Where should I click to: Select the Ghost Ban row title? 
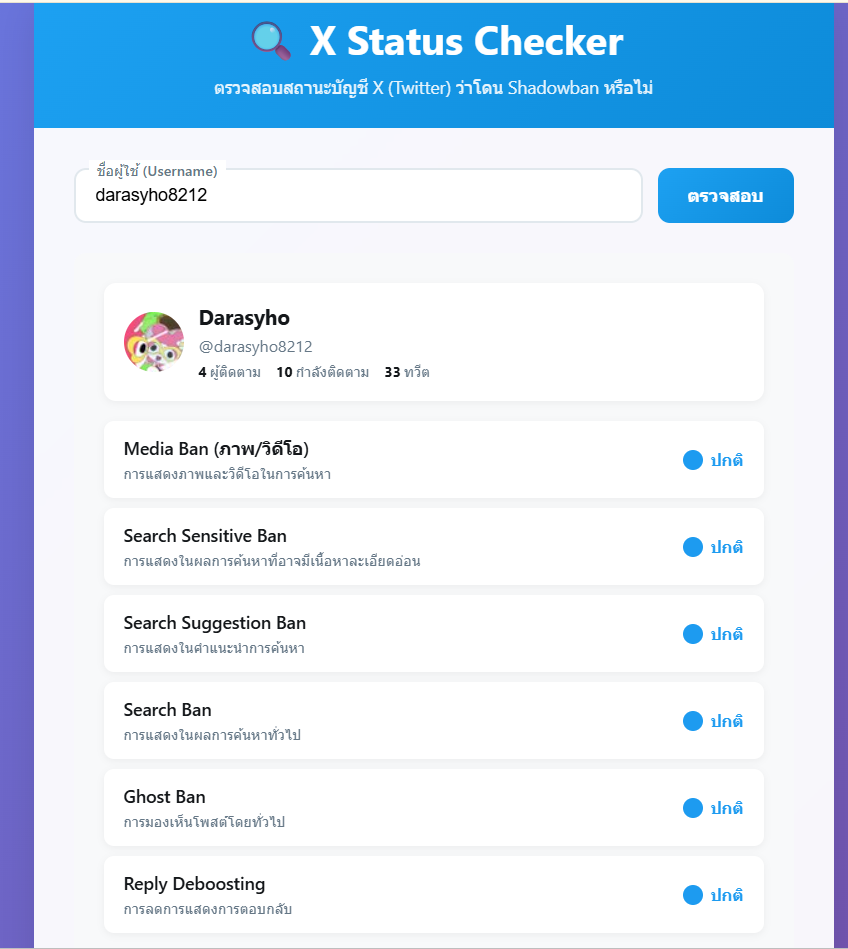(x=165, y=797)
